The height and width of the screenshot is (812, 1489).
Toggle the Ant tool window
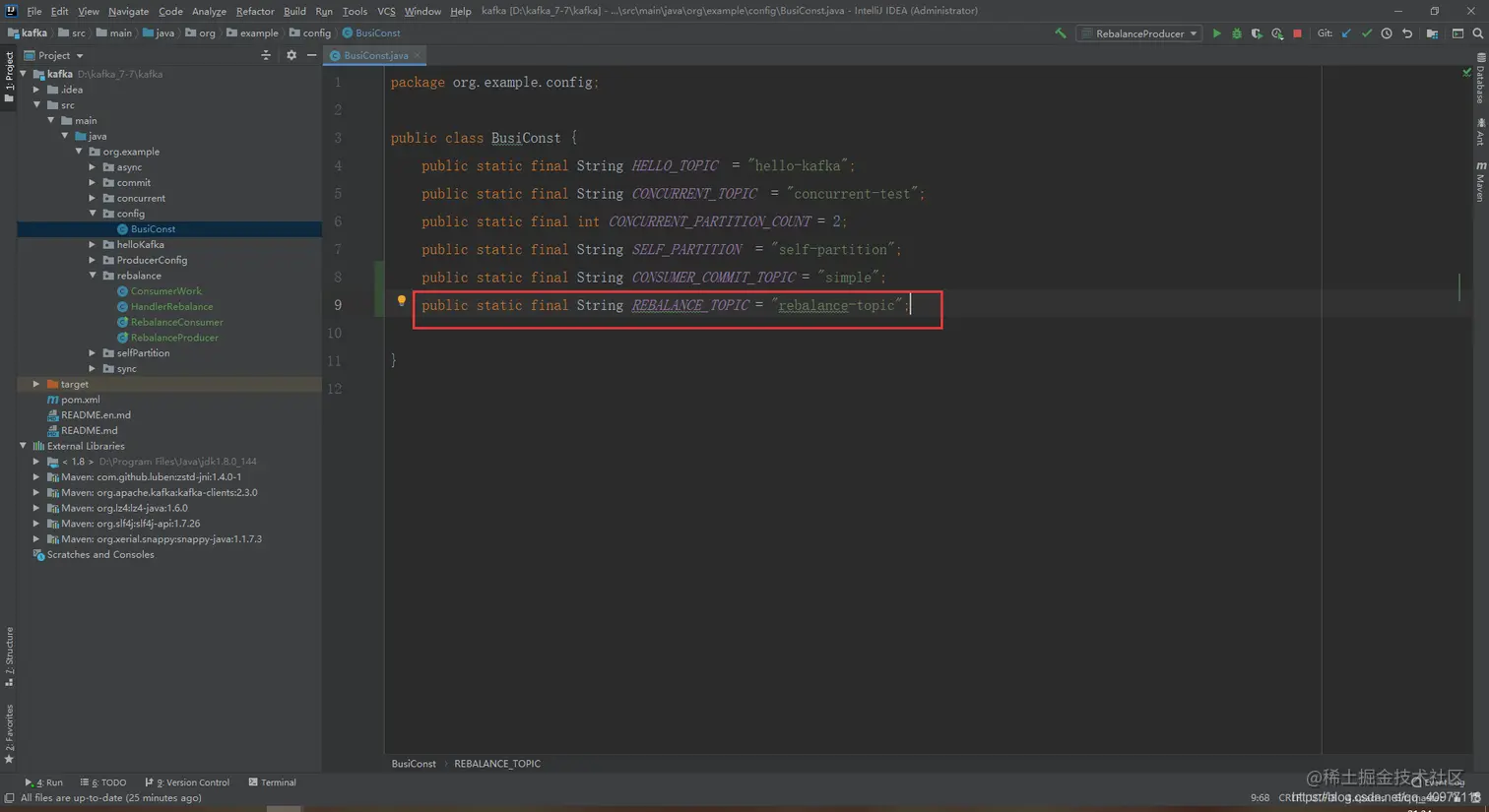pyautogui.click(x=1480, y=132)
